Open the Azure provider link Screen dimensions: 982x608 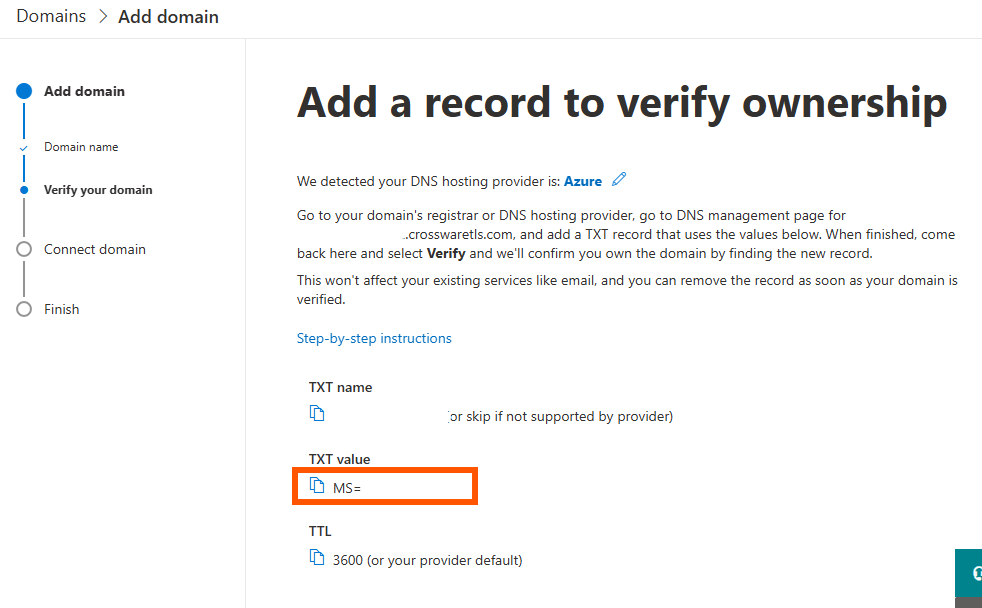pos(583,181)
